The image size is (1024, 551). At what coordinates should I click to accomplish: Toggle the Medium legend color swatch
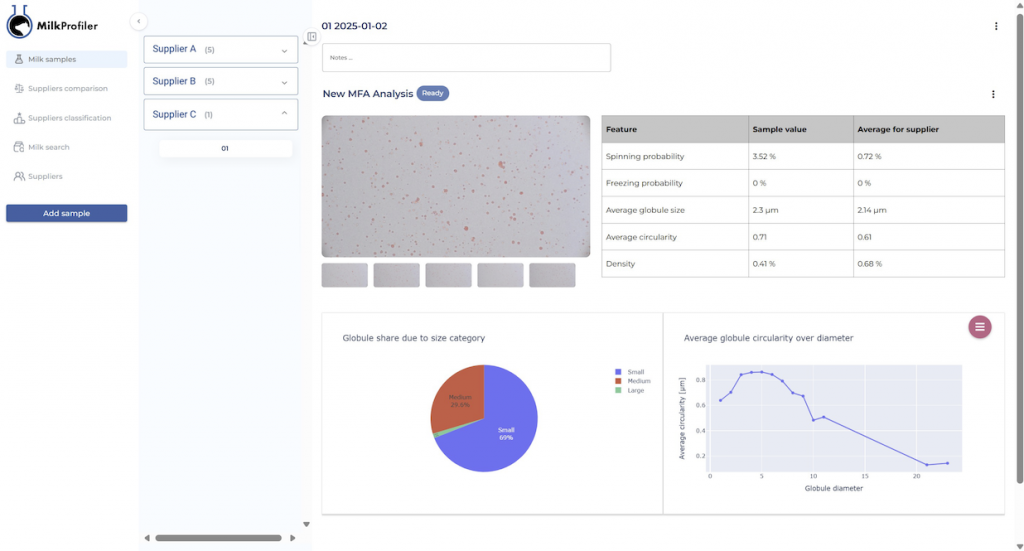[x=618, y=381]
